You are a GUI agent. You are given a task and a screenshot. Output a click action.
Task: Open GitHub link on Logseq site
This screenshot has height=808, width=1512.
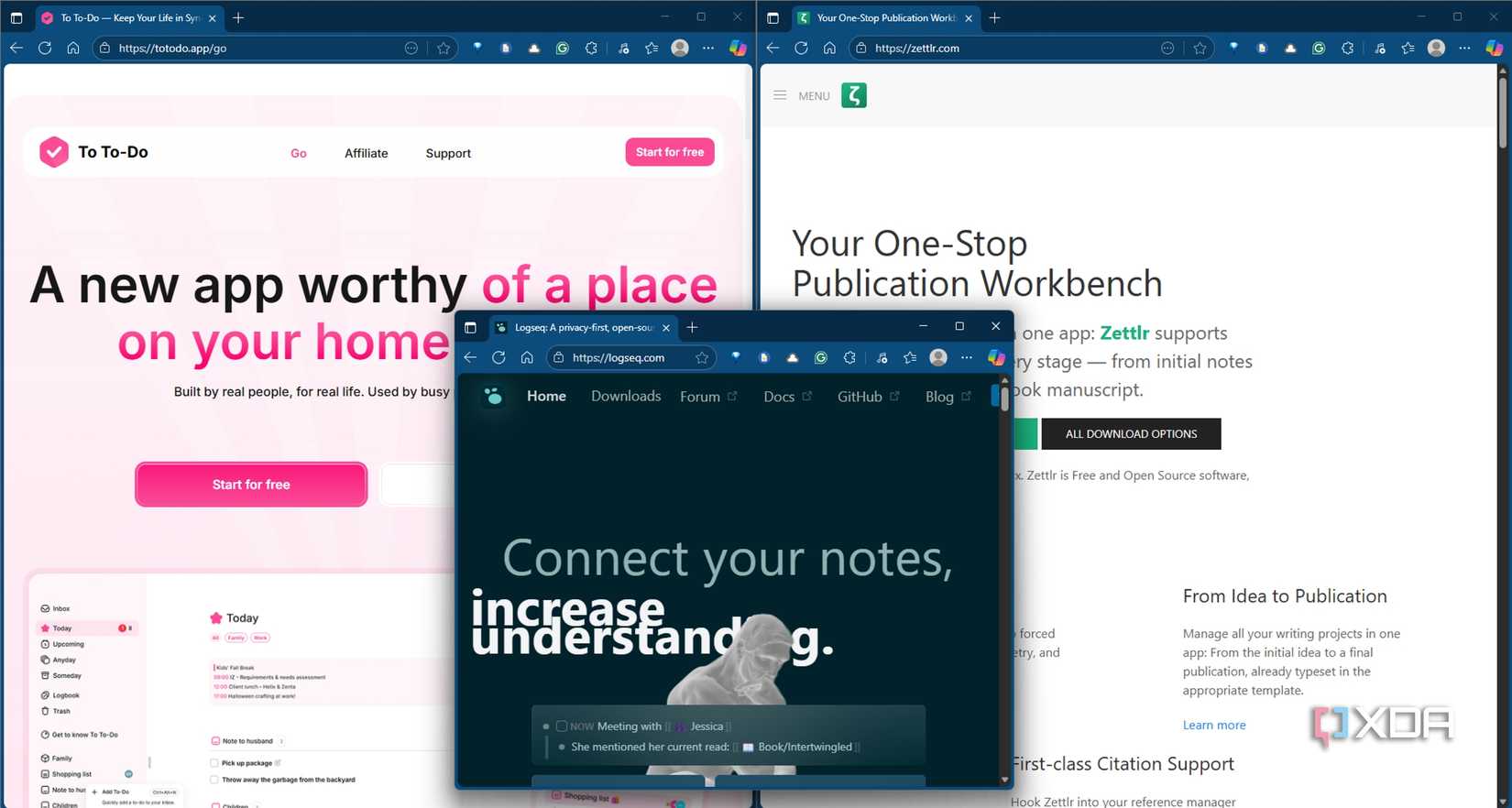tap(868, 396)
